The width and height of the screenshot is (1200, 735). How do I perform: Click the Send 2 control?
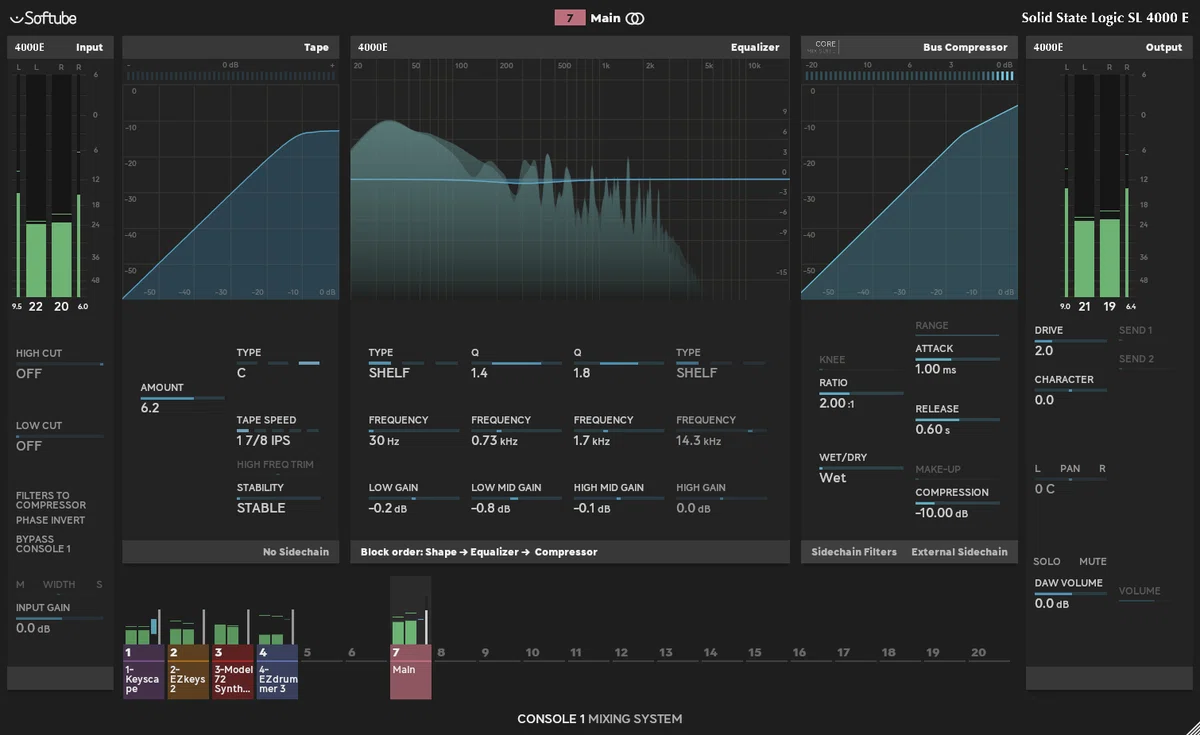point(1135,359)
